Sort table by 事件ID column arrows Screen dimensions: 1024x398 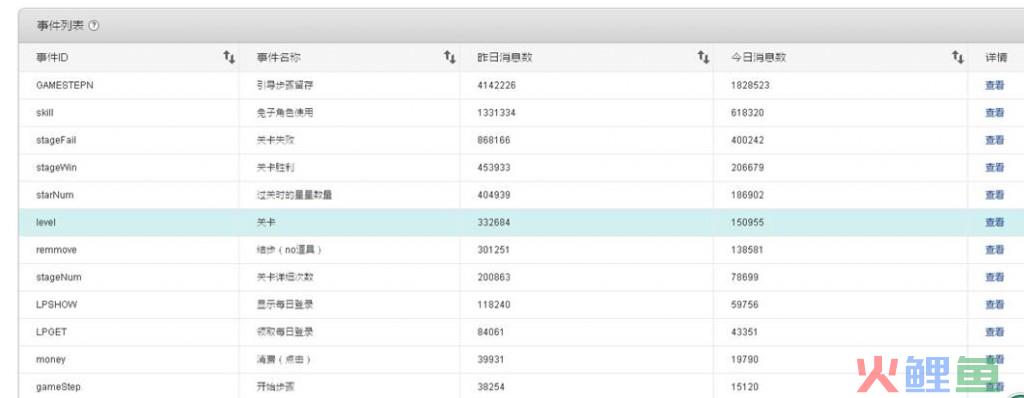coord(229,57)
